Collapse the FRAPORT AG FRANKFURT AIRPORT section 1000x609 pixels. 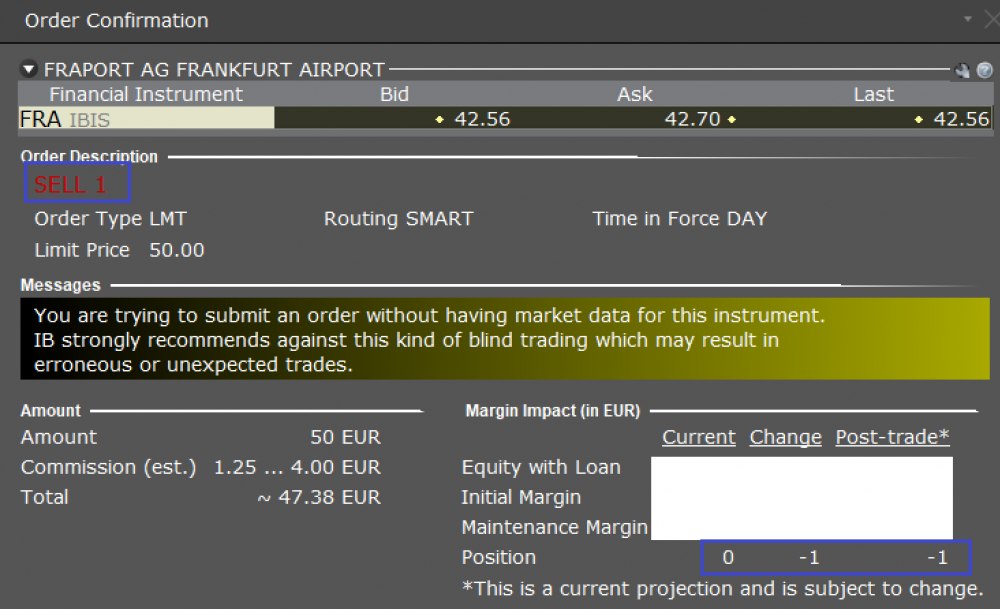pos(29,68)
